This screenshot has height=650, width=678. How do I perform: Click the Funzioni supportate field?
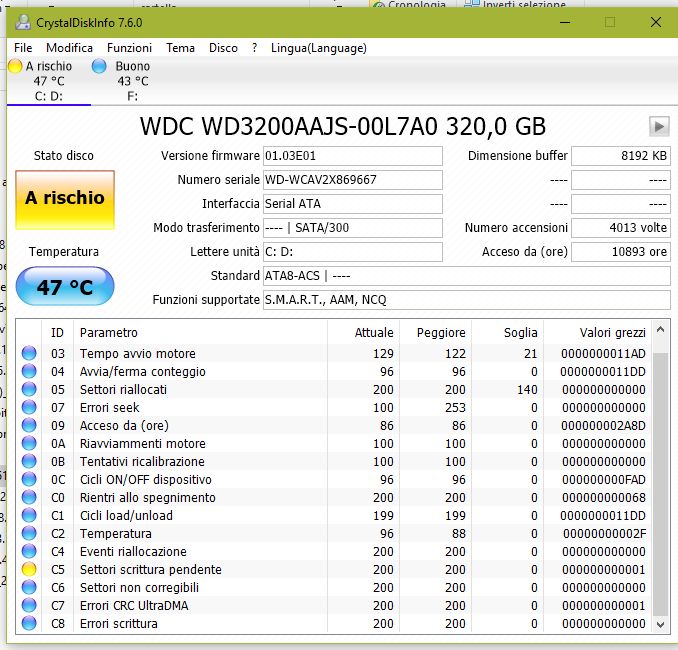pos(467,300)
